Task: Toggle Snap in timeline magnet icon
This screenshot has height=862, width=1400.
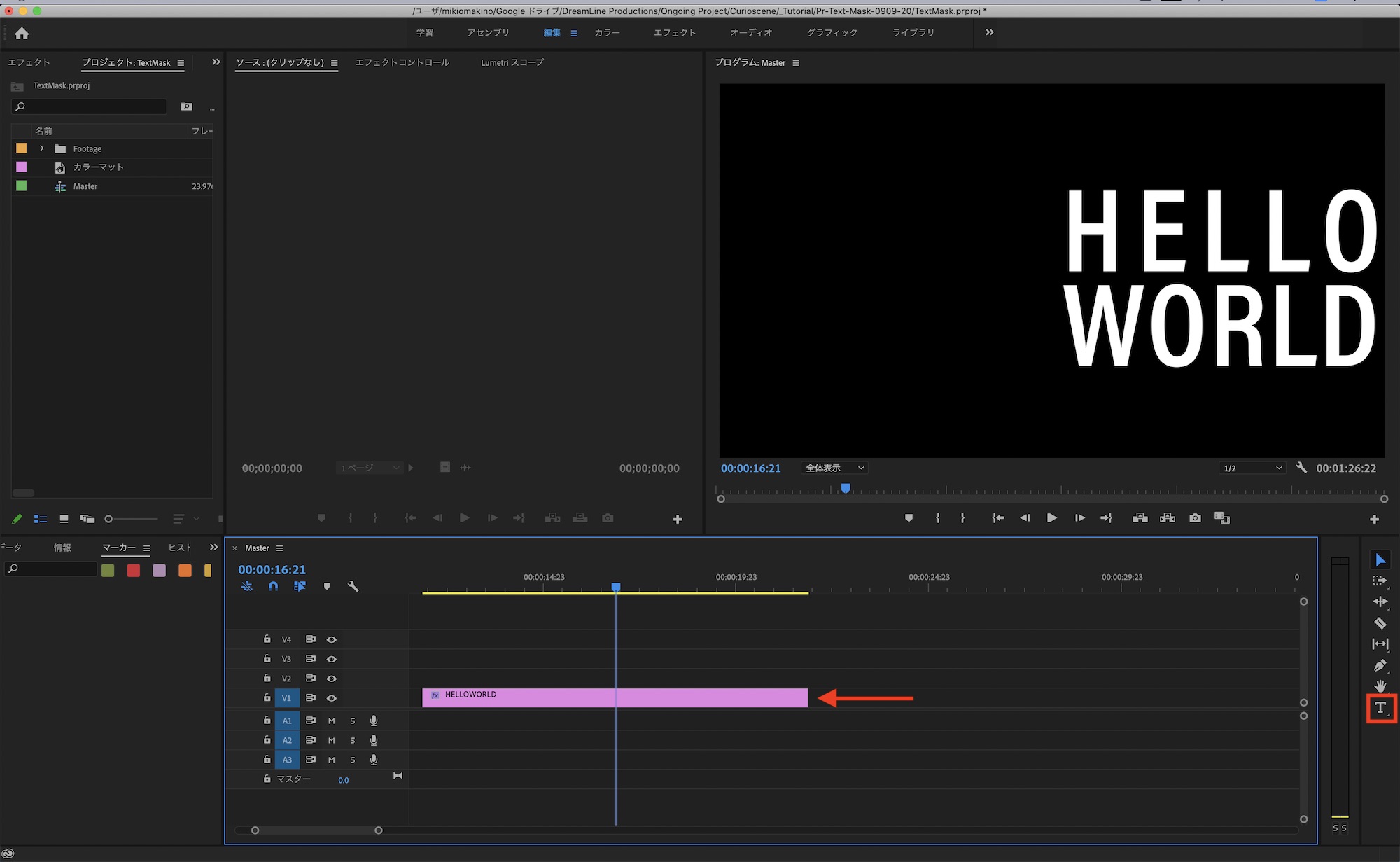Action: pyautogui.click(x=273, y=586)
